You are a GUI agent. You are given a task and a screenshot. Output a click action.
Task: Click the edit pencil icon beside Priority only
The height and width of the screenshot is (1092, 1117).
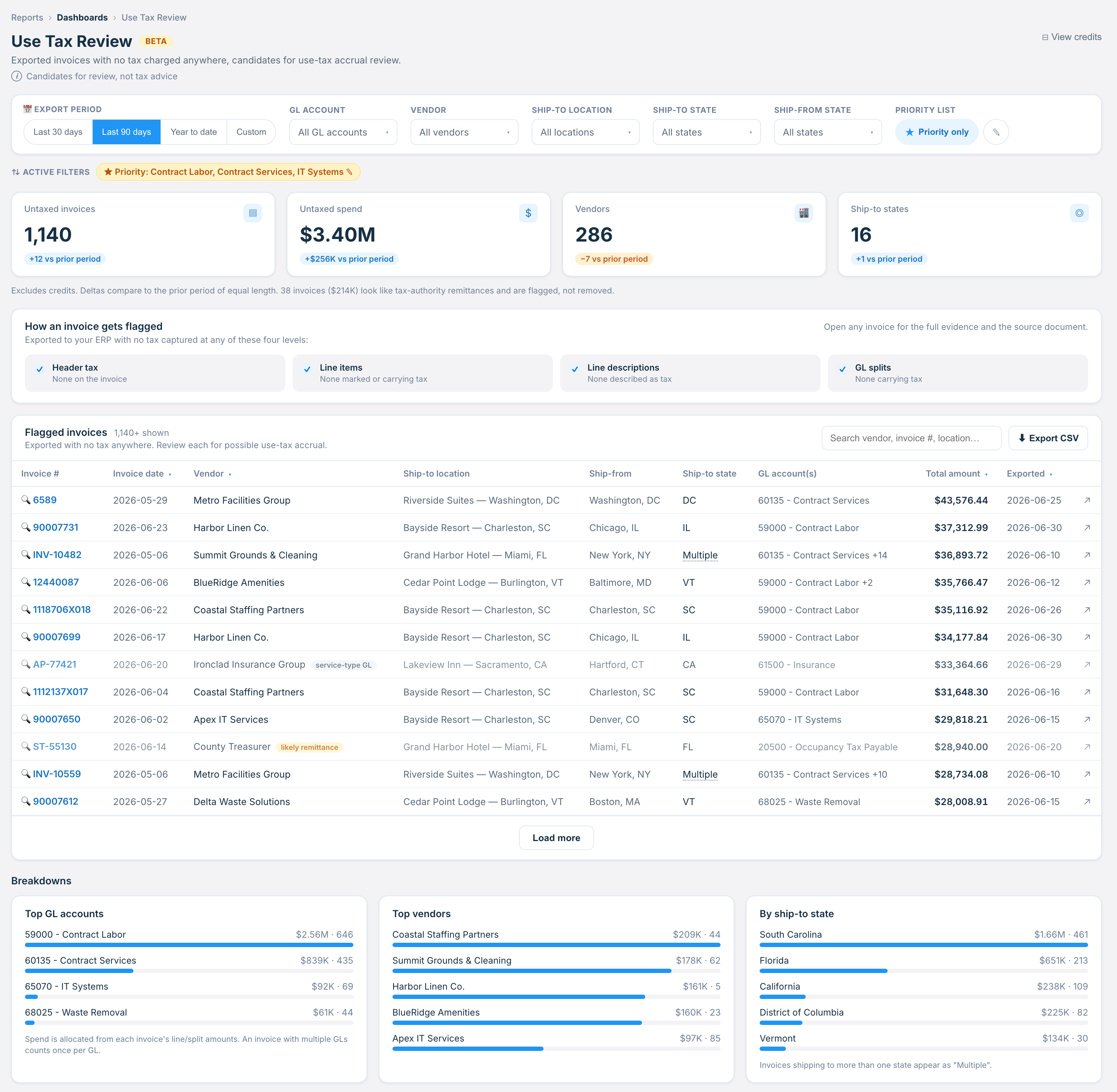click(x=996, y=132)
